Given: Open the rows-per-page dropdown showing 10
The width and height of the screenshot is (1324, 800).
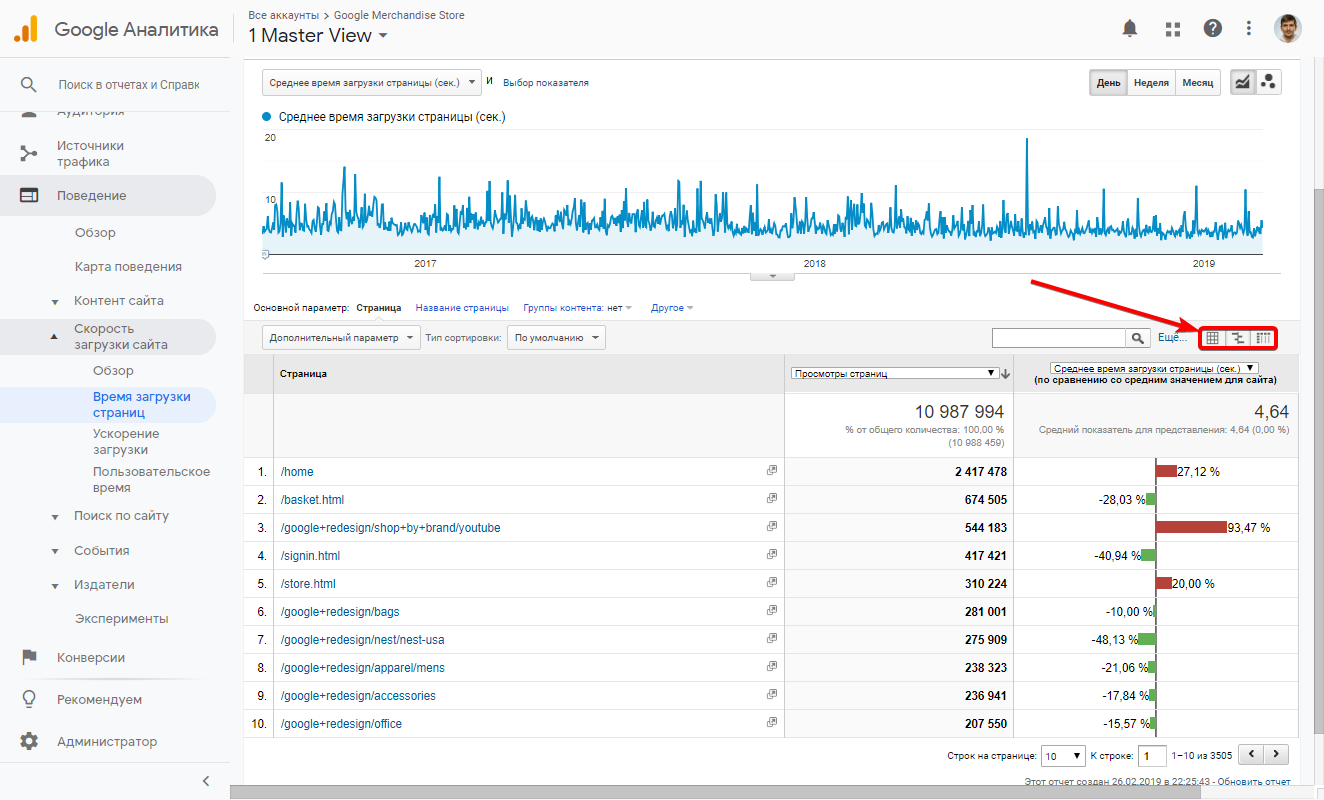Looking at the screenshot, I should pyautogui.click(x=1063, y=756).
